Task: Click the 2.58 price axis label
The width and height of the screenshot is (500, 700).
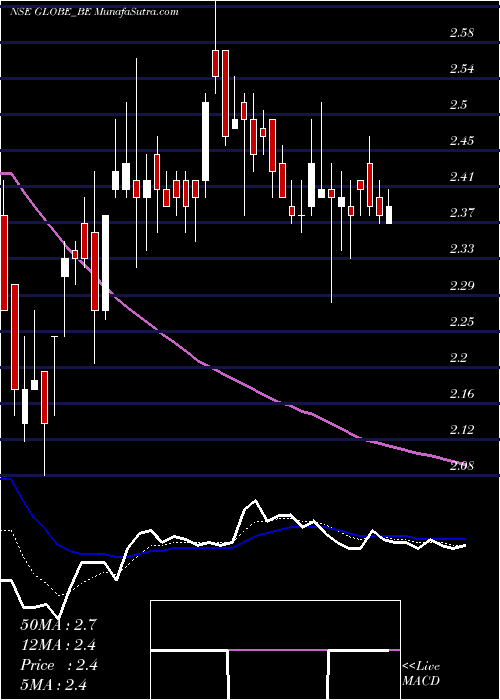Action: [x=462, y=33]
